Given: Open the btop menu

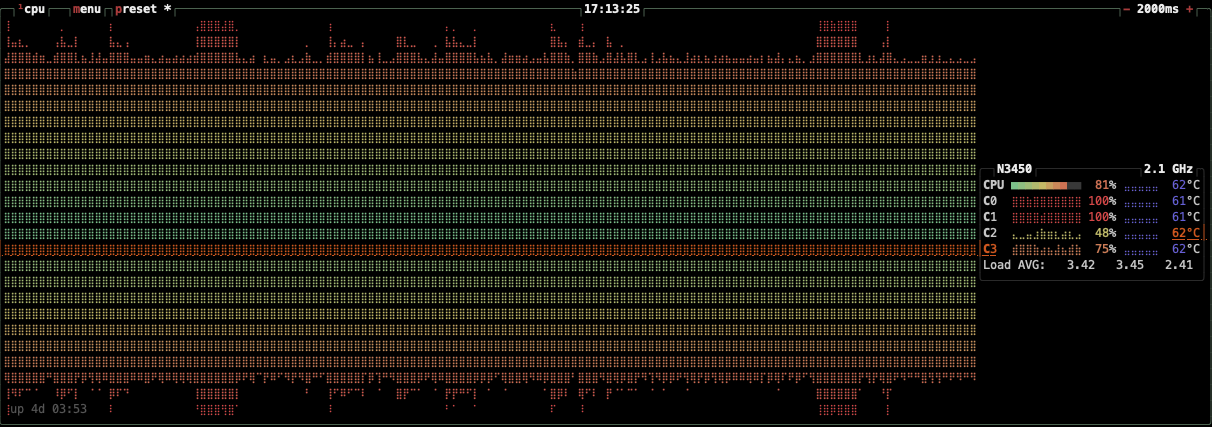Looking at the screenshot, I should click(87, 8).
